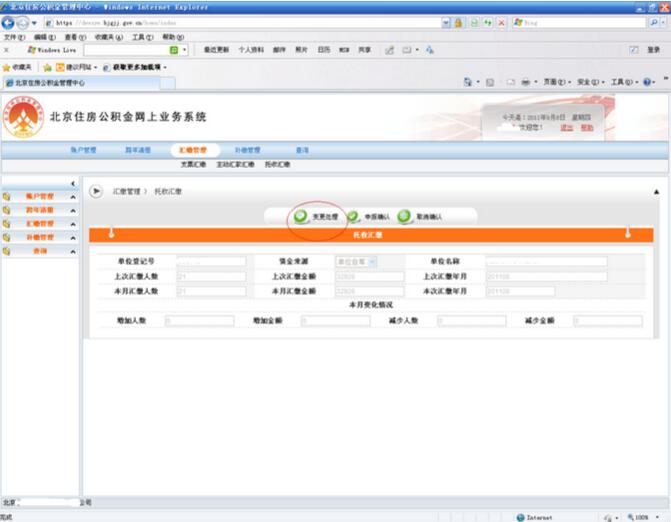The width and height of the screenshot is (671, 522).
Task: Open the 资金来源 dropdown
Action: point(372,261)
